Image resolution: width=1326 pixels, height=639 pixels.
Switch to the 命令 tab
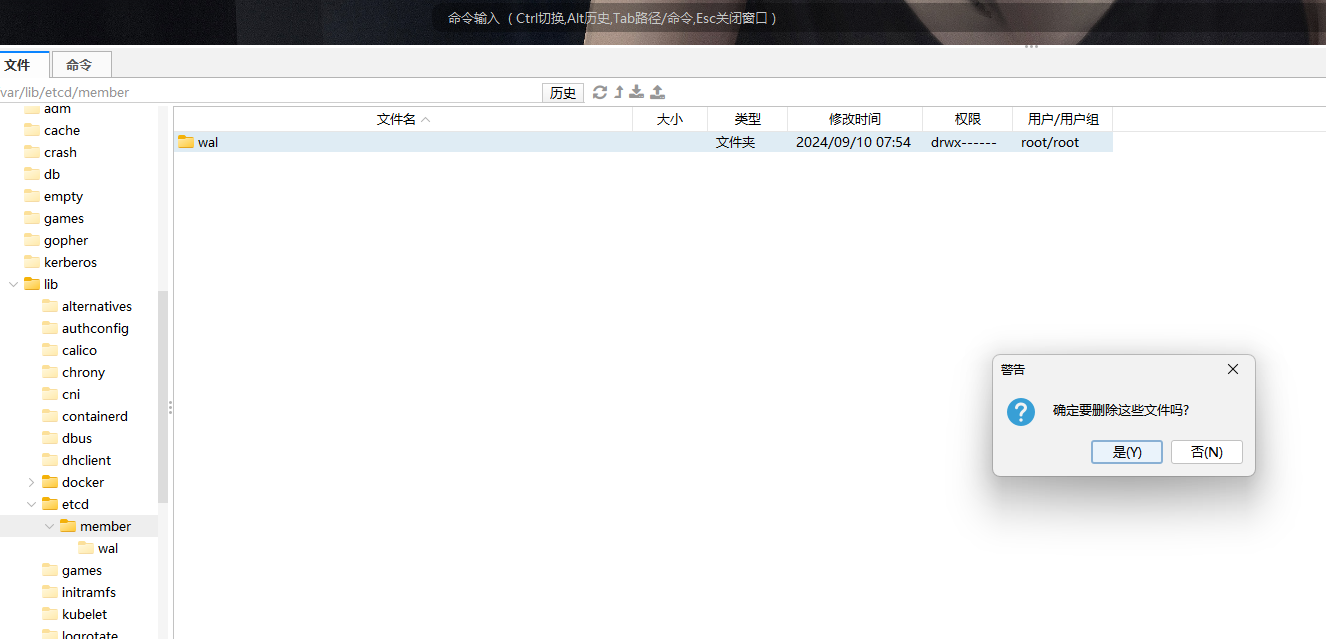[x=80, y=65]
